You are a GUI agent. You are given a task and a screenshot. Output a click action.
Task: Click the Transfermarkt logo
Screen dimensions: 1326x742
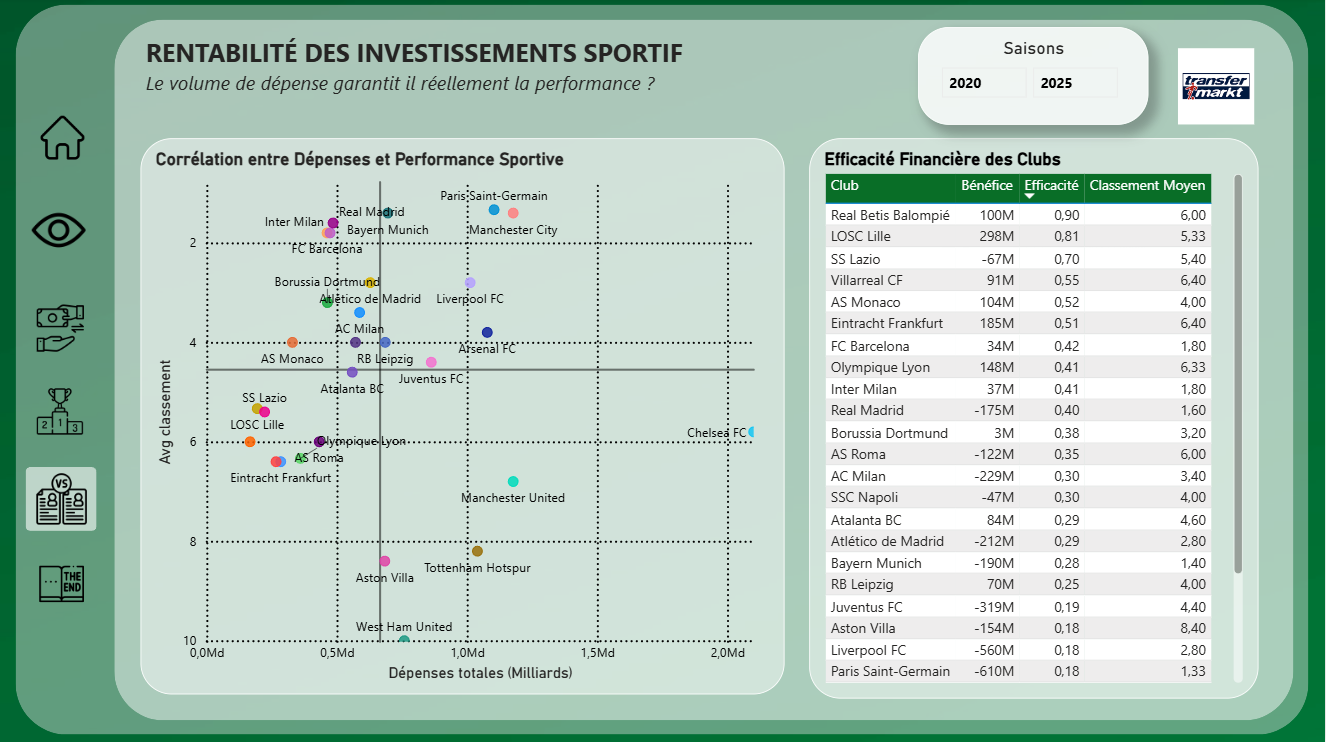[x=1215, y=85]
